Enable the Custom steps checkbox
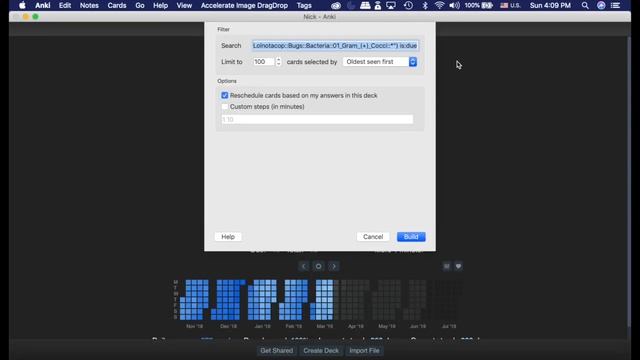The width and height of the screenshot is (640, 360). pos(224,107)
